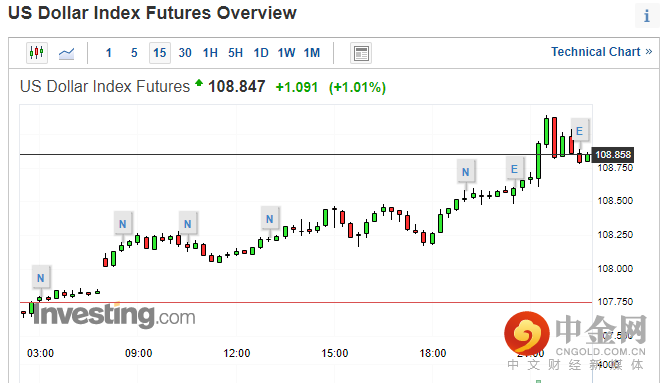Open the N news marker near 03:00
Viewport: 661px width, 383px height.
pos(41,278)
